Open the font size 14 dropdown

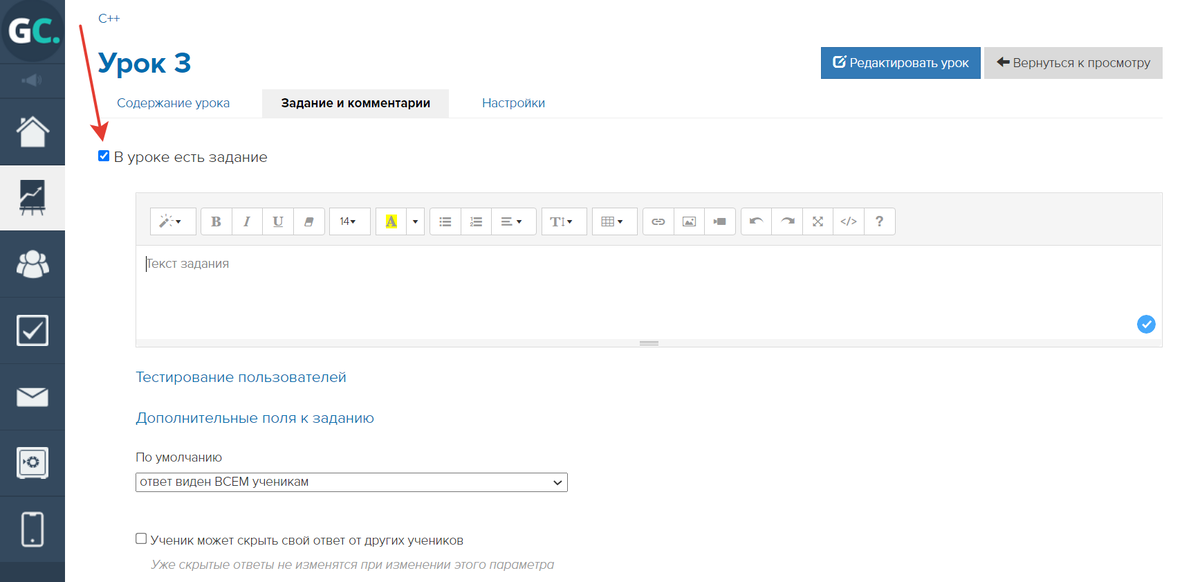(x=349, y=222)
